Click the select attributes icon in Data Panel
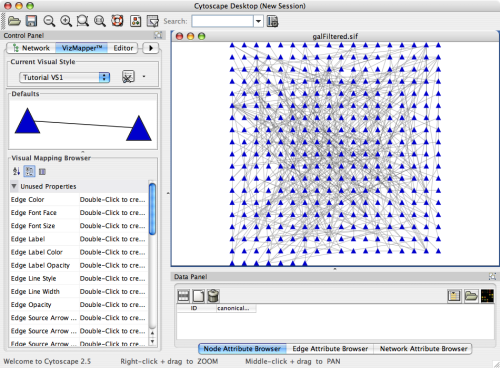Screen dimensions: 500x368 coord(183,296)
